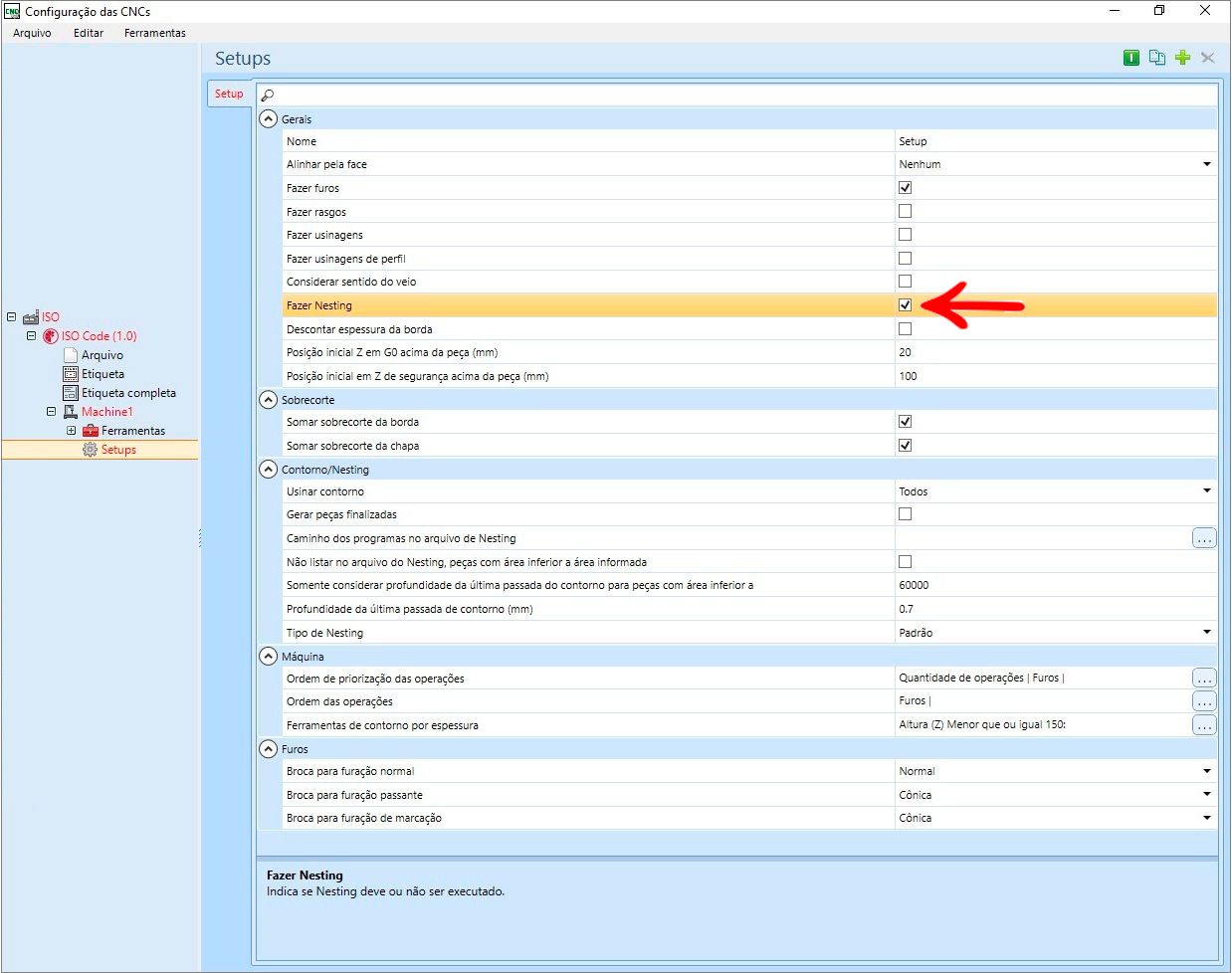Viewport: 1232px width, 973px height.
Task: Enable the Fazer rasgos checkbox
Action: point(905,211)
